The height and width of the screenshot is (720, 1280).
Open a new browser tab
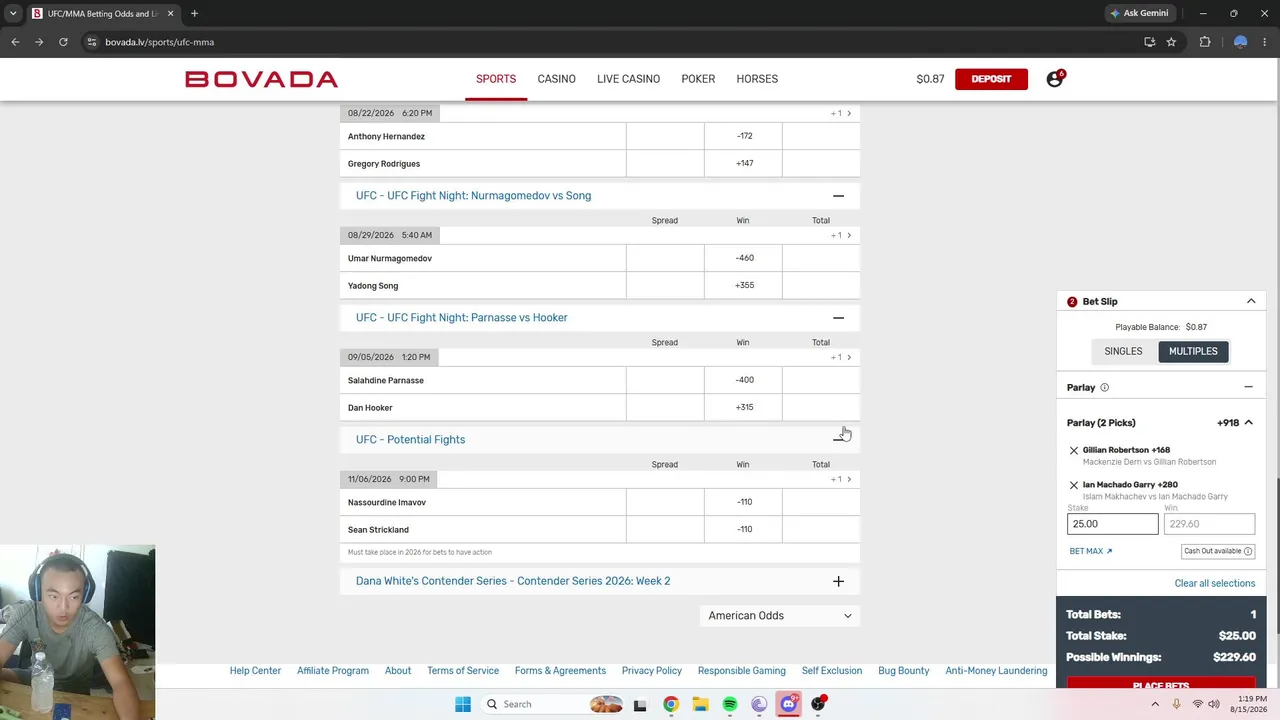pyautogui.click(x=194, y=14)
